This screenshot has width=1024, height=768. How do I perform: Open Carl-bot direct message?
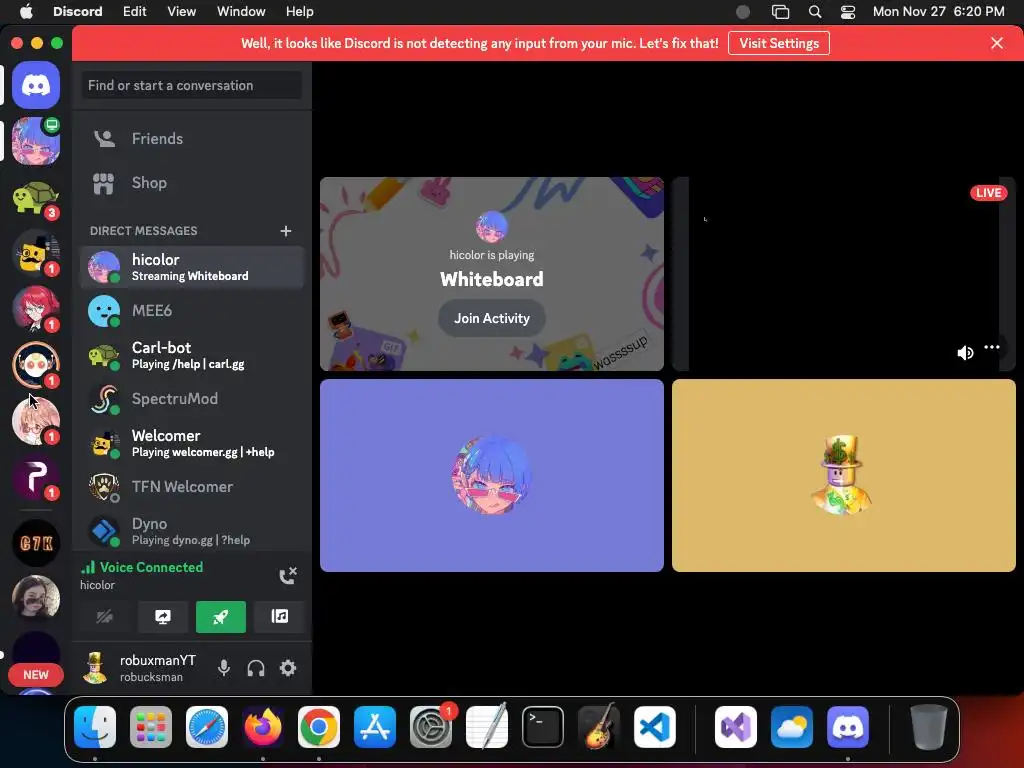[192, 355]
